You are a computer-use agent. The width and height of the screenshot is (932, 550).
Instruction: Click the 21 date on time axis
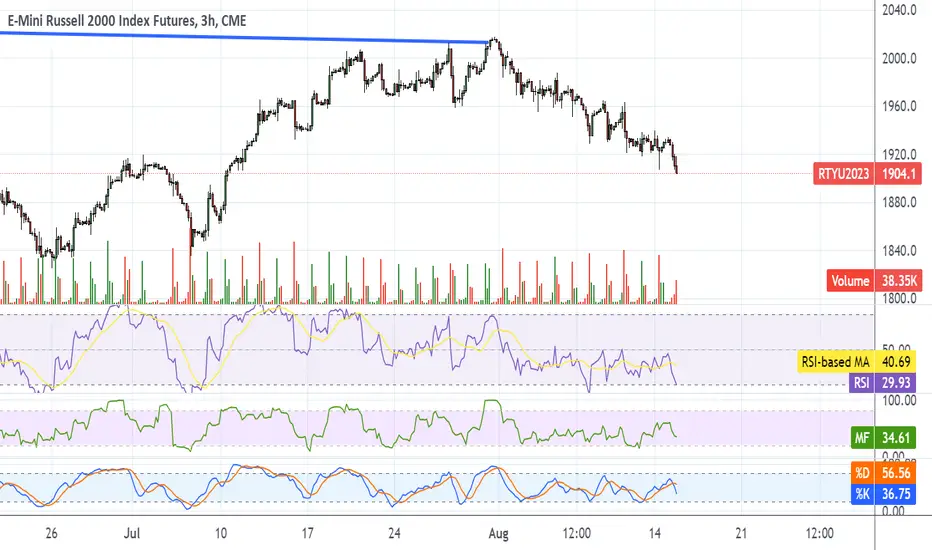[741, 533]
